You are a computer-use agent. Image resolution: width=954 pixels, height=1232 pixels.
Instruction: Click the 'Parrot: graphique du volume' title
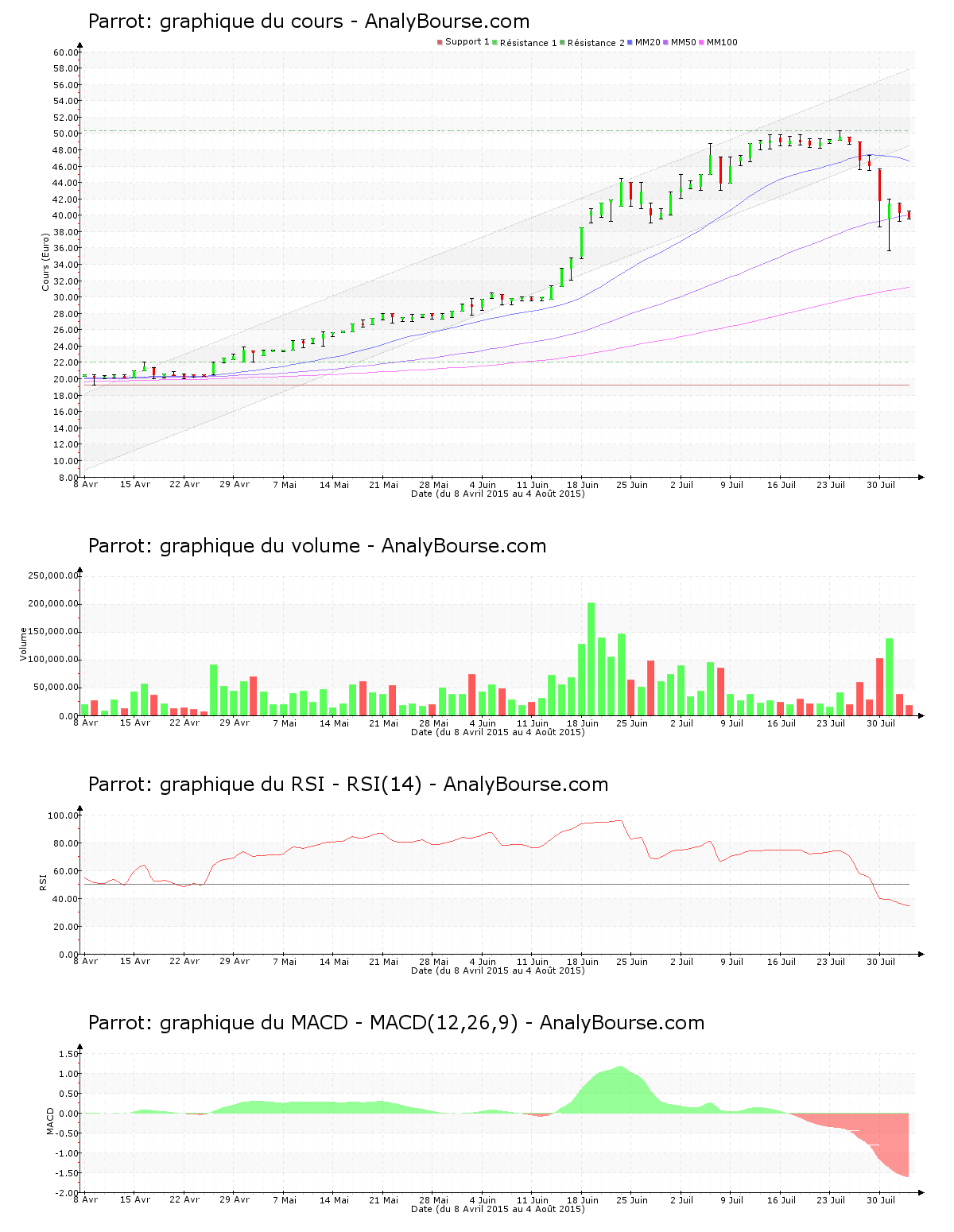[x=317, y=546]
